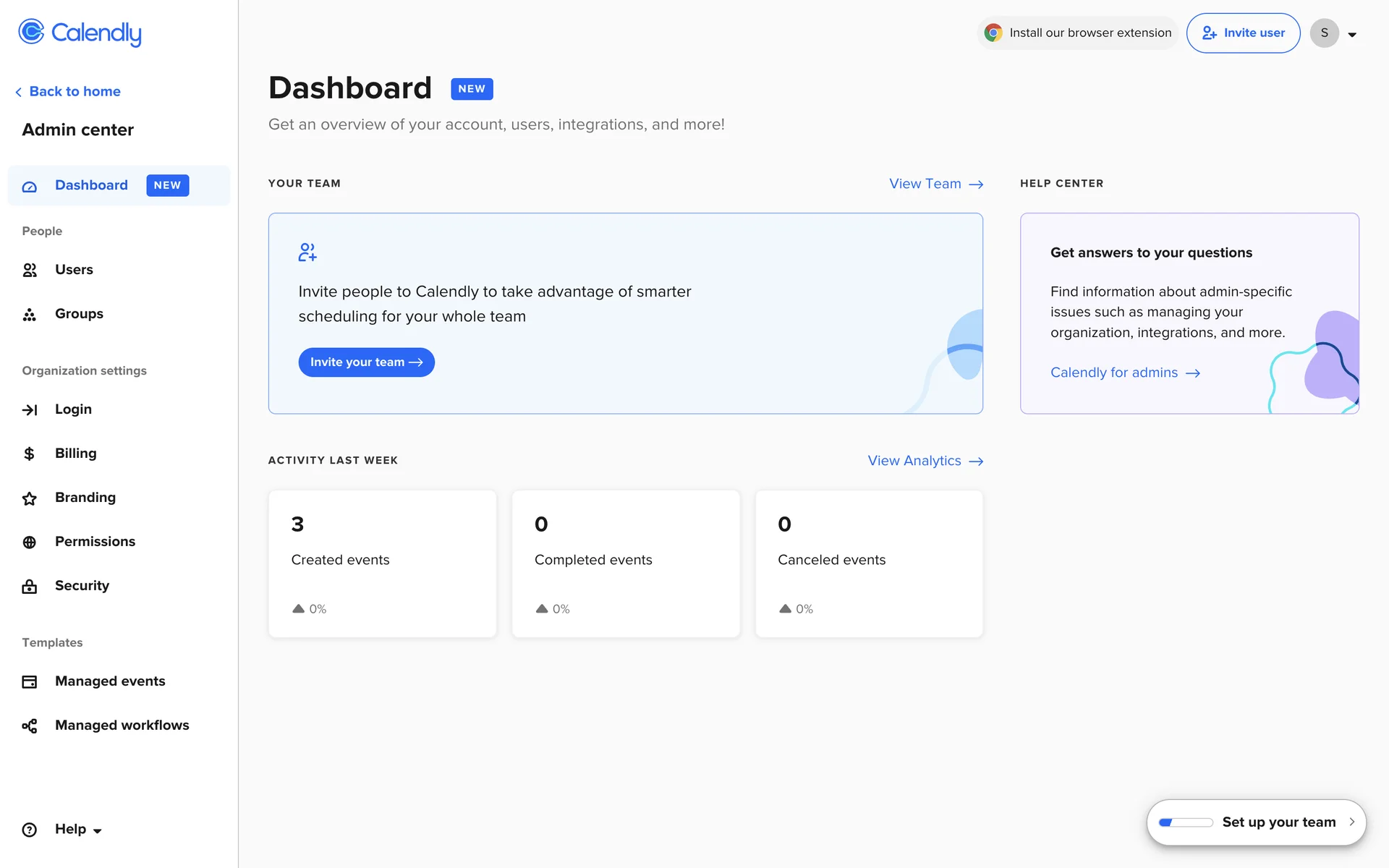Open the Created events stat card
The height and width of the screenshot is (868, 1389).
[x=382, y=563]
